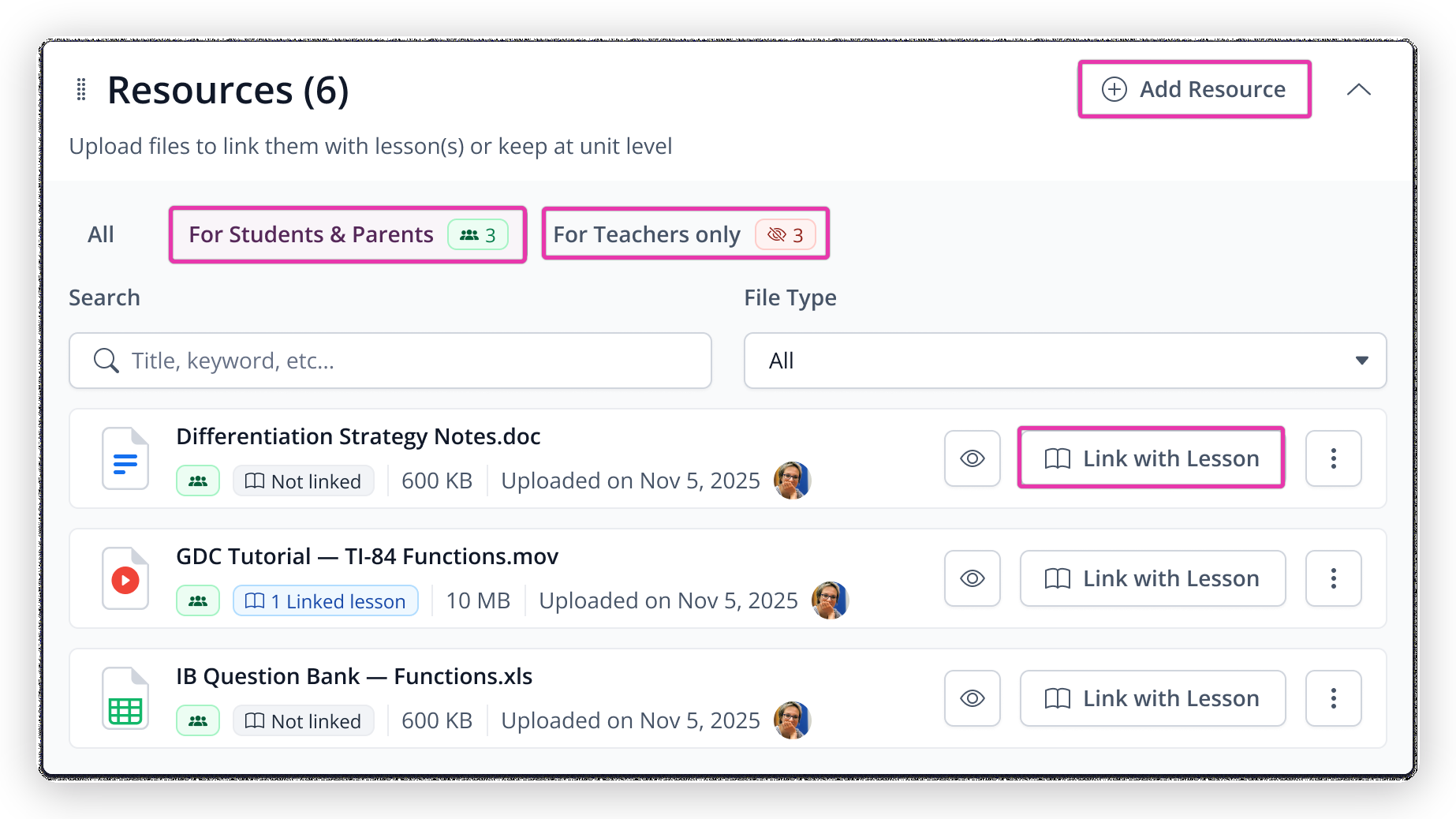Click the students badge under GDC Tutorial
This screenshot has height=819, width=1456.
198,601
